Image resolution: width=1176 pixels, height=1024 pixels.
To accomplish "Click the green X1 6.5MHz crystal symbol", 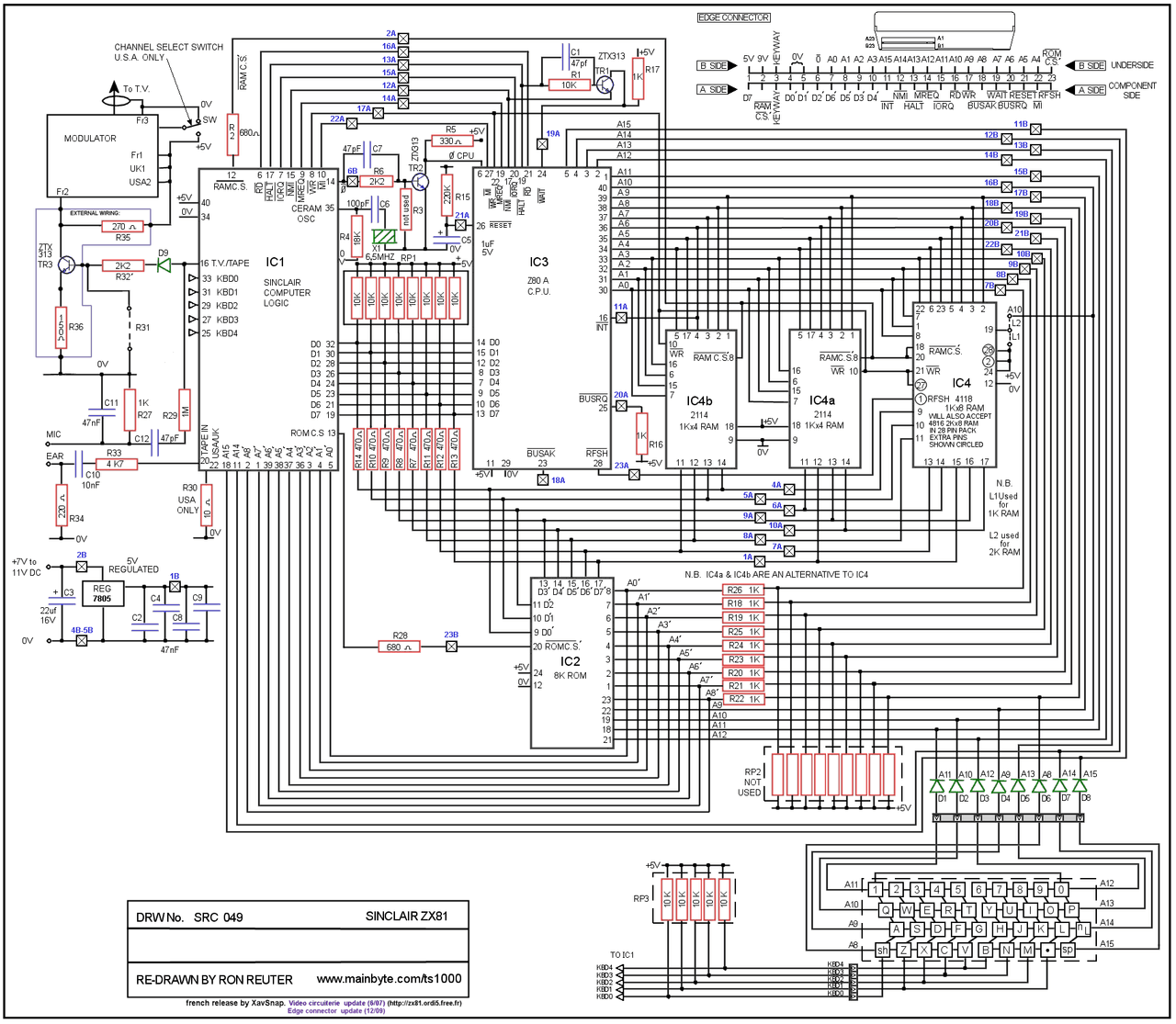I will [384, 236].
